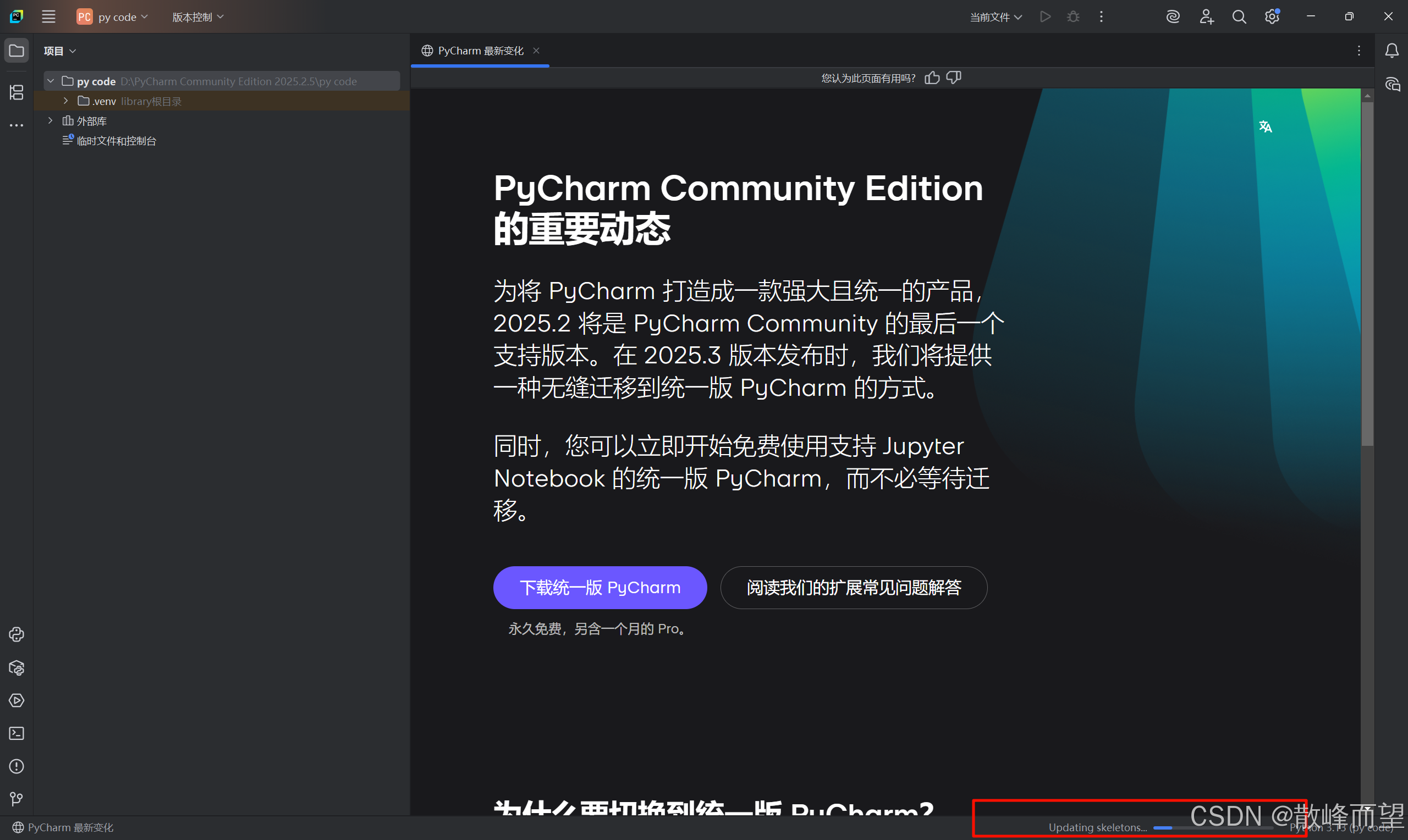Click the thumbs up feedback icon
Screen dimensions: 1408x840
932,78
